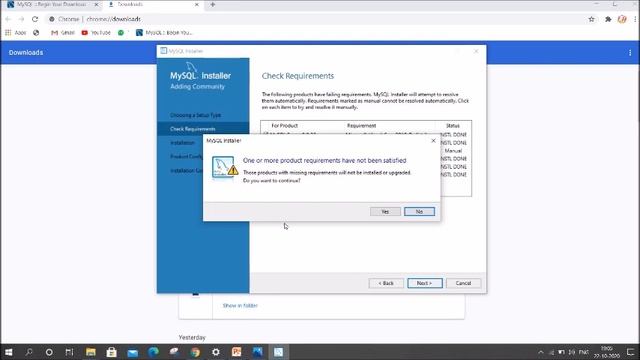Open the Chrome profile avatar
Image resolution: width=640 pixels, height=360 pixels.
pos(622,19)
